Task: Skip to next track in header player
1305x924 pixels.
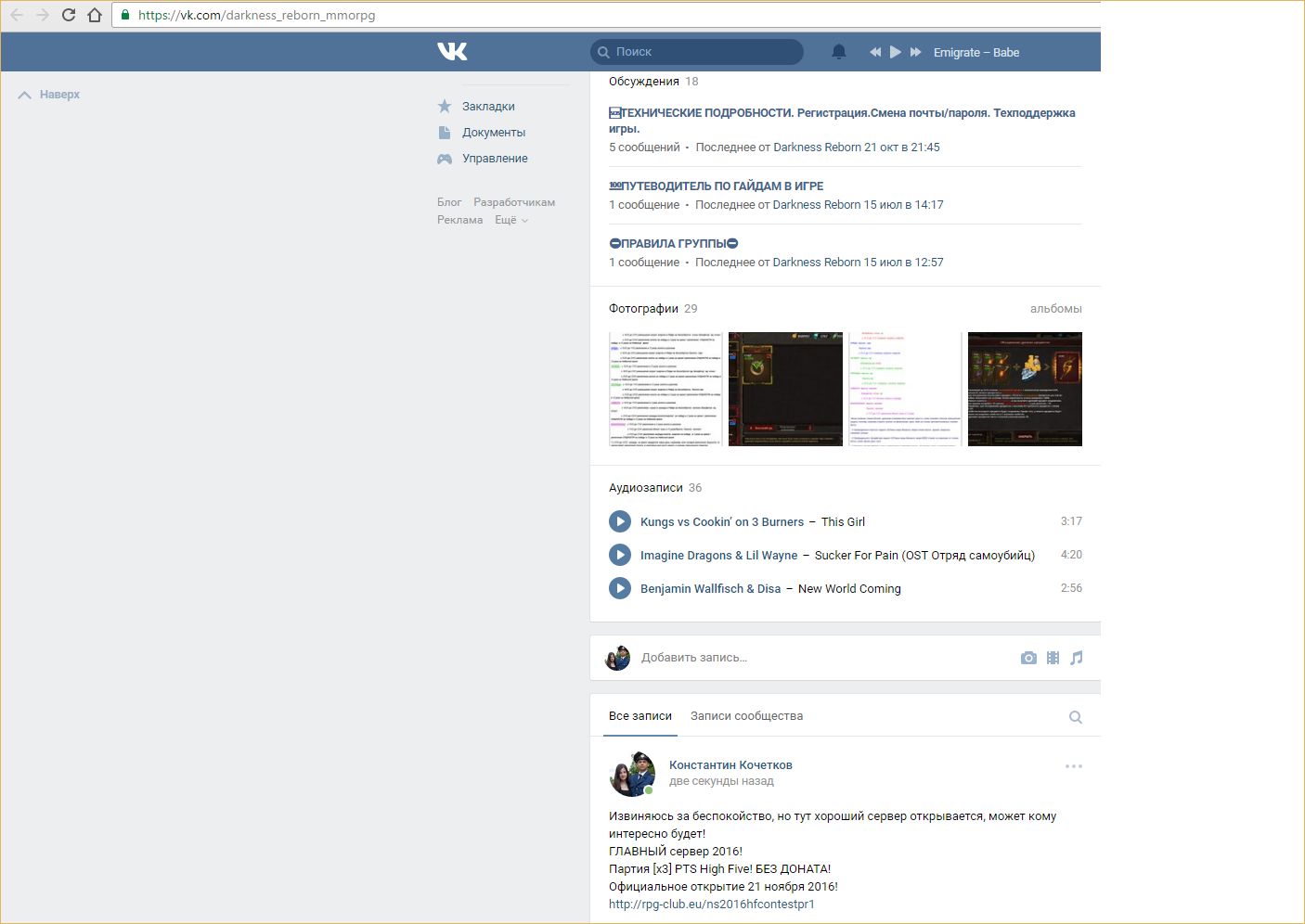Action: 916,52
